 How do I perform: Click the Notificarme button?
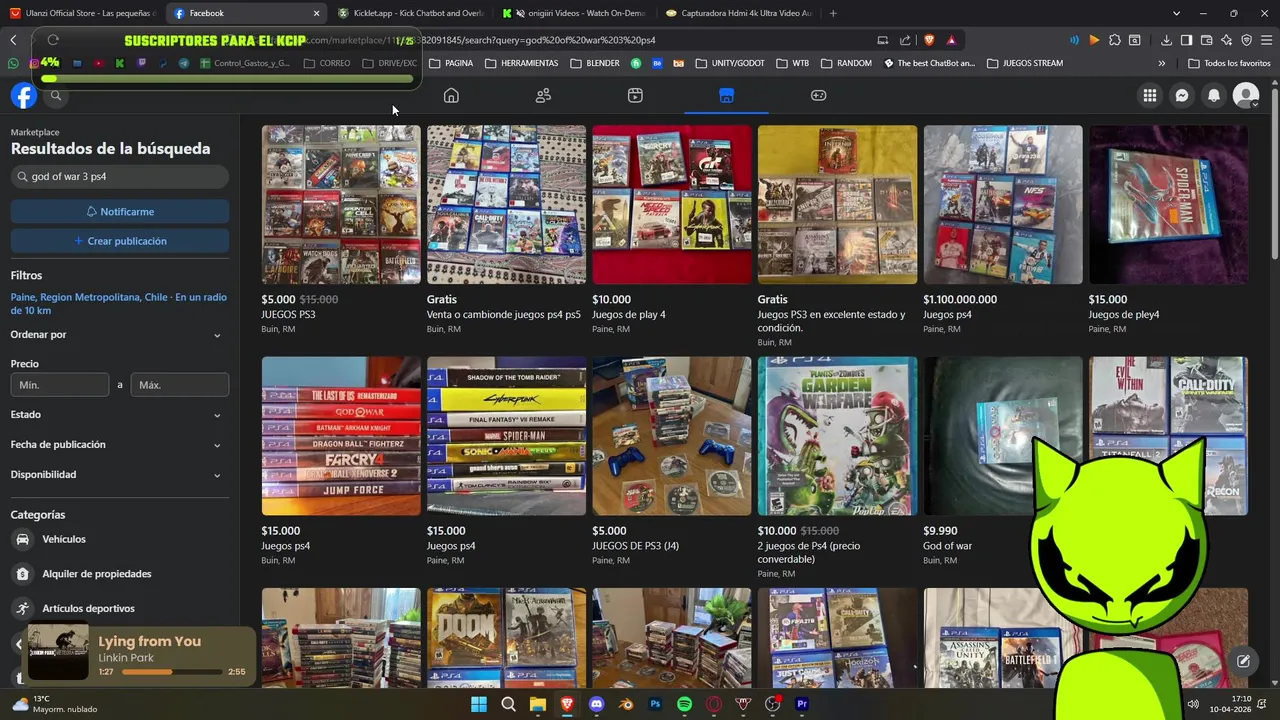(x=120, y=211)
